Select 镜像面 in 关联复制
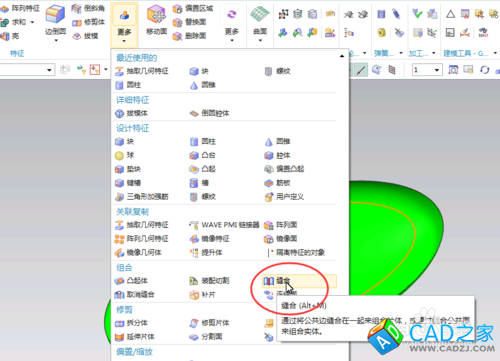This screenshot has height=361, width=500. (281, 239)
